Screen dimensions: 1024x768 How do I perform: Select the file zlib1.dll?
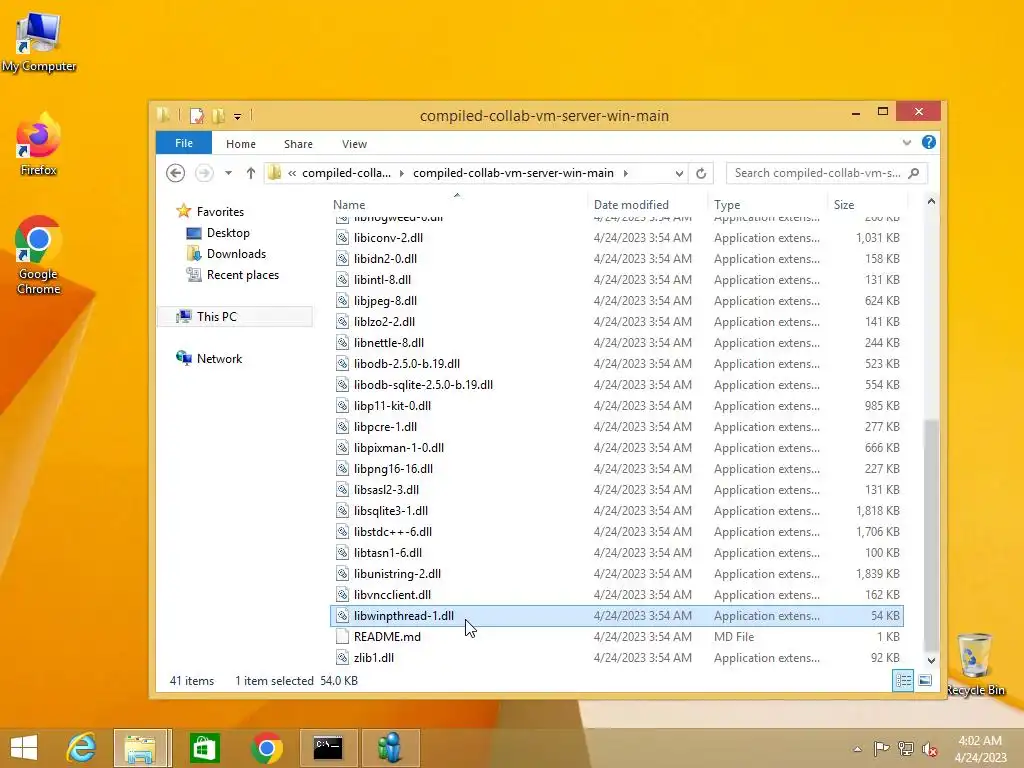616,658
